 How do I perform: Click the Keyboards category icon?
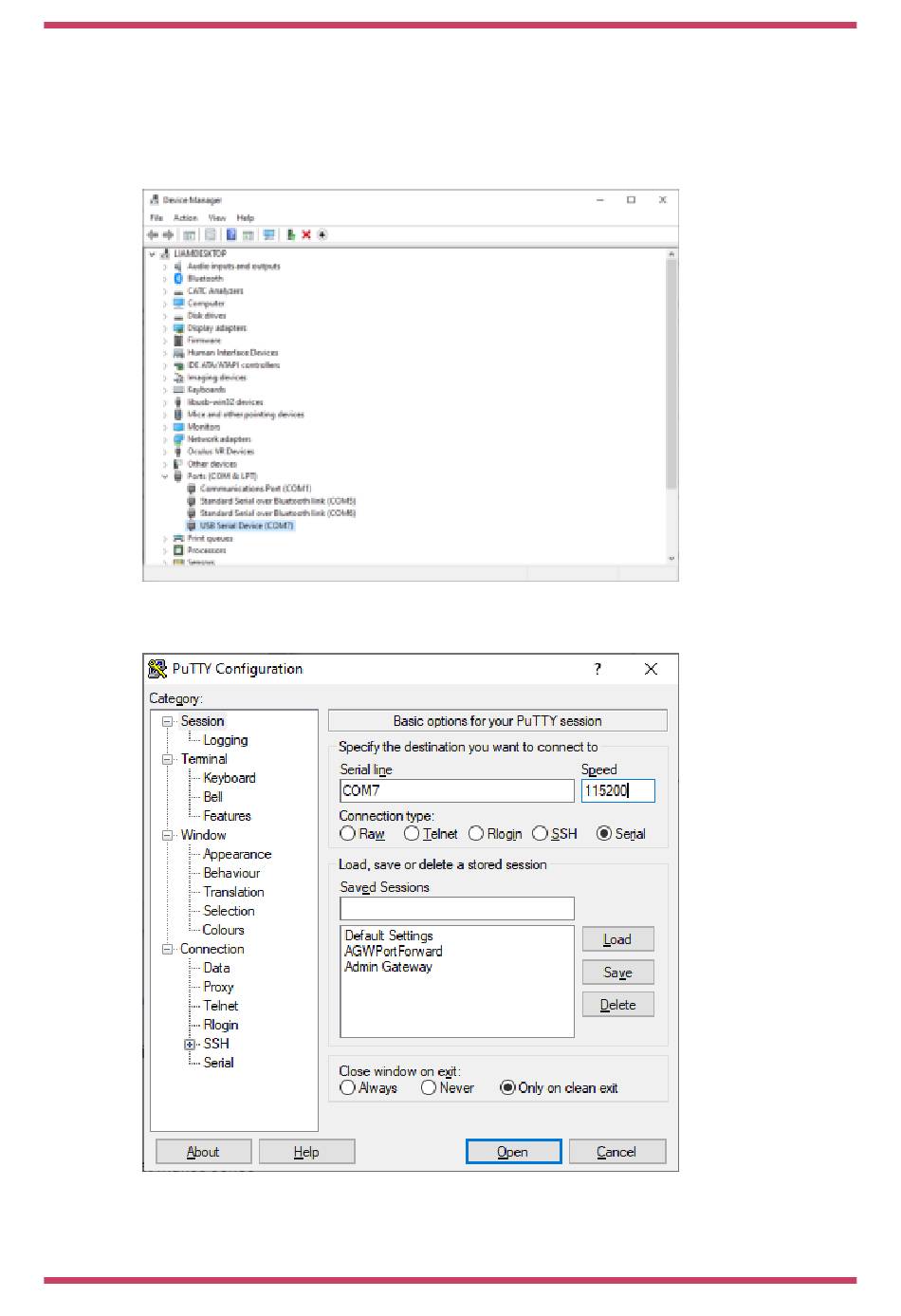[178, 390]
